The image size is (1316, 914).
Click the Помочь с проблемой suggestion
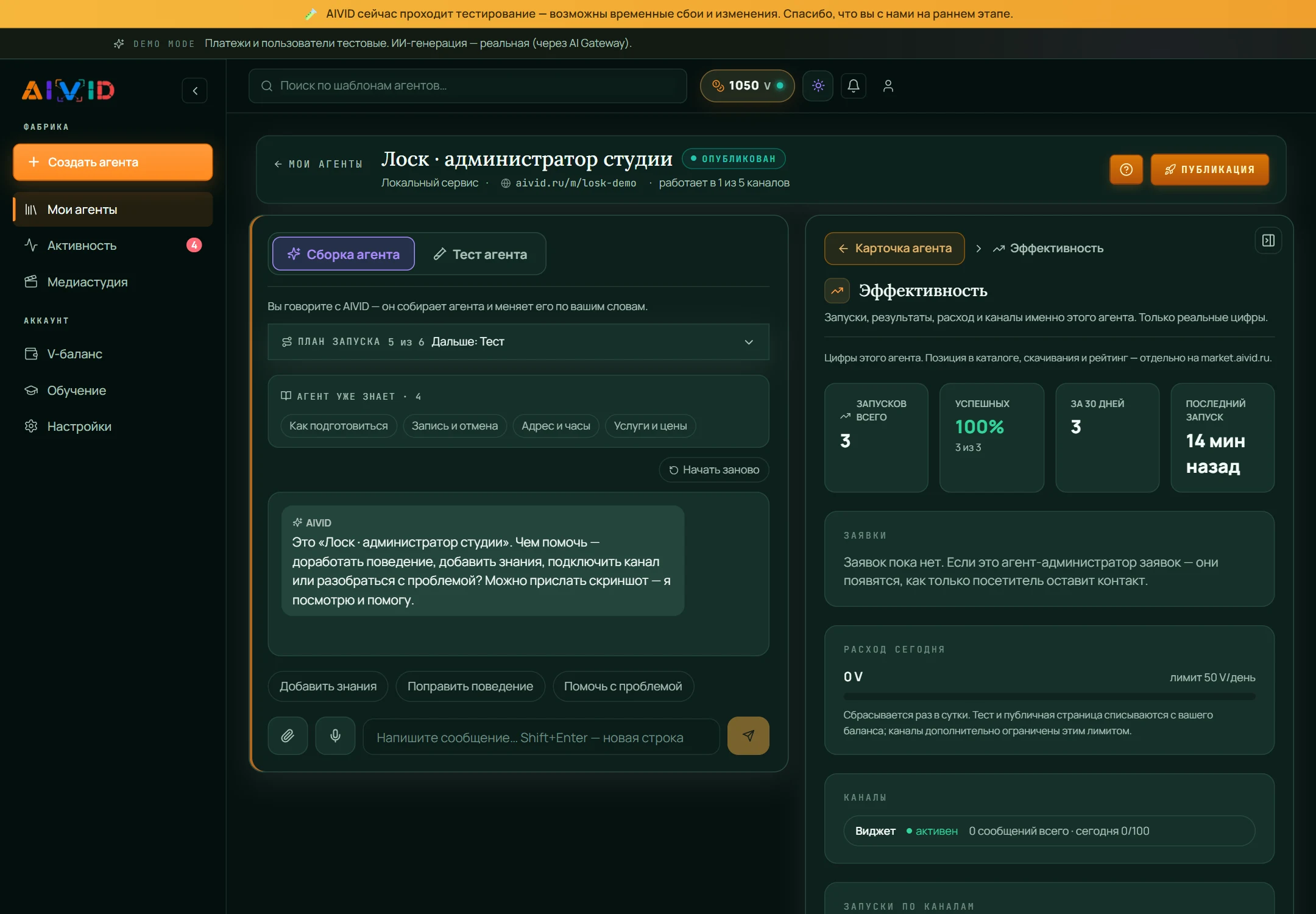(623, 687)
